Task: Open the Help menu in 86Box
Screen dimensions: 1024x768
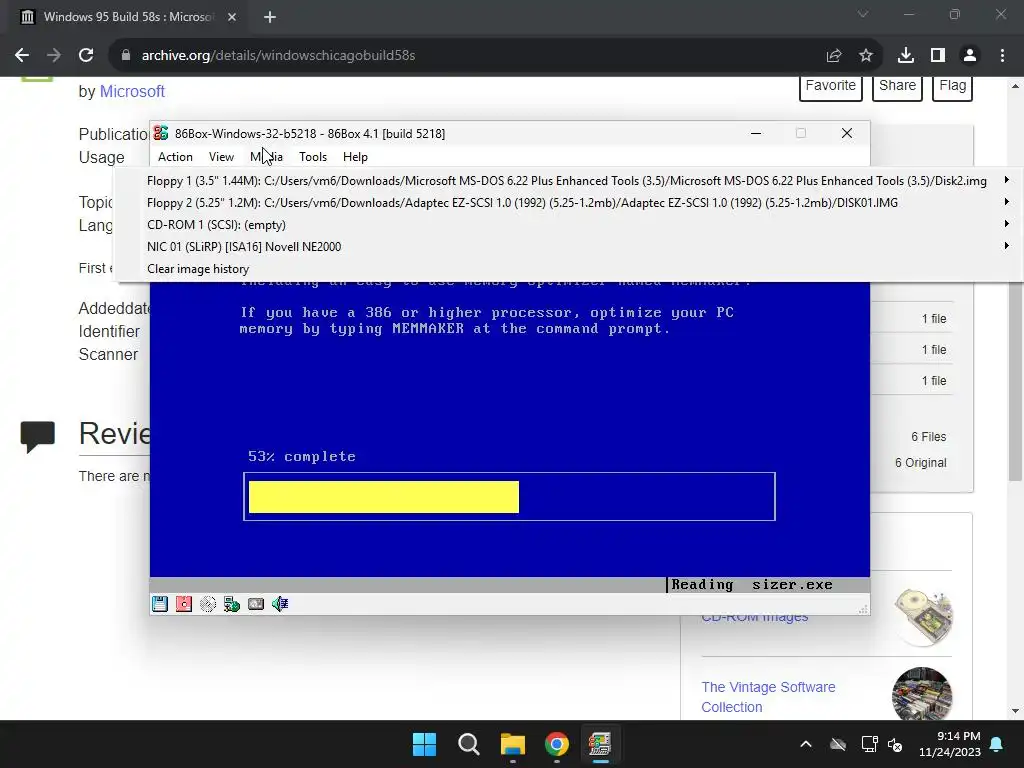Action: coord(355,157)
